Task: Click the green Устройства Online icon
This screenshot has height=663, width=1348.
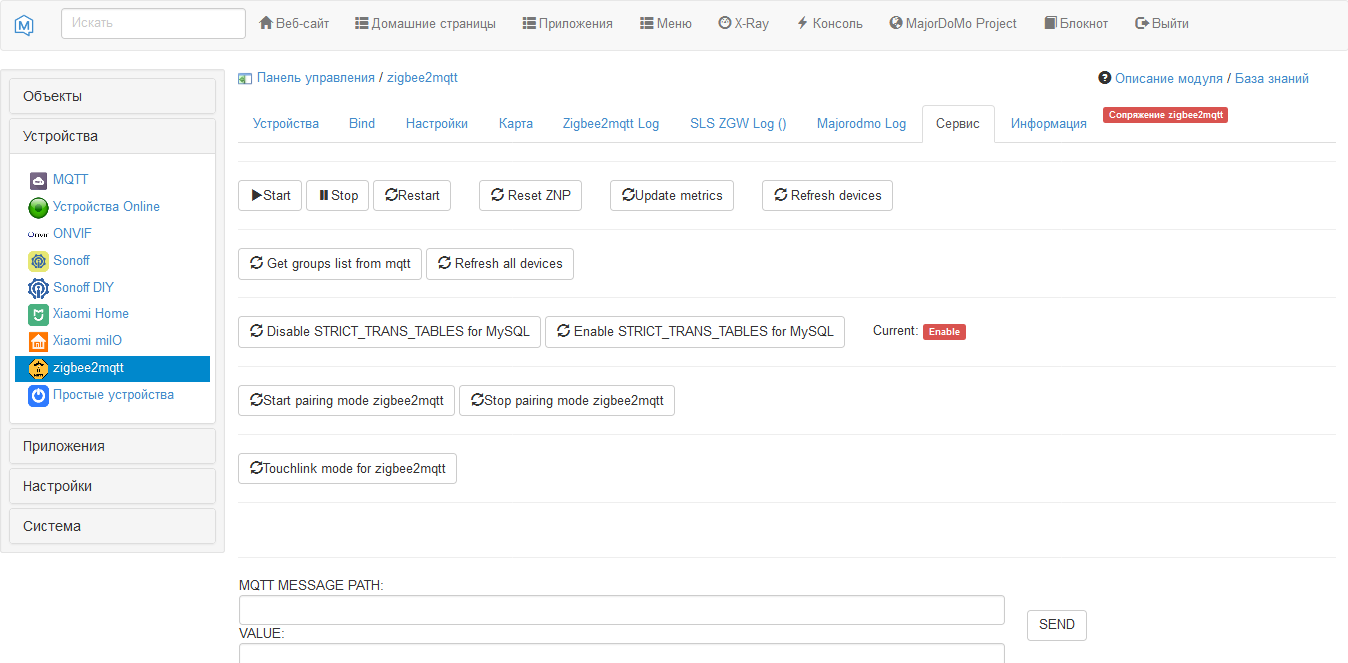Action: (x=37, y=206)
